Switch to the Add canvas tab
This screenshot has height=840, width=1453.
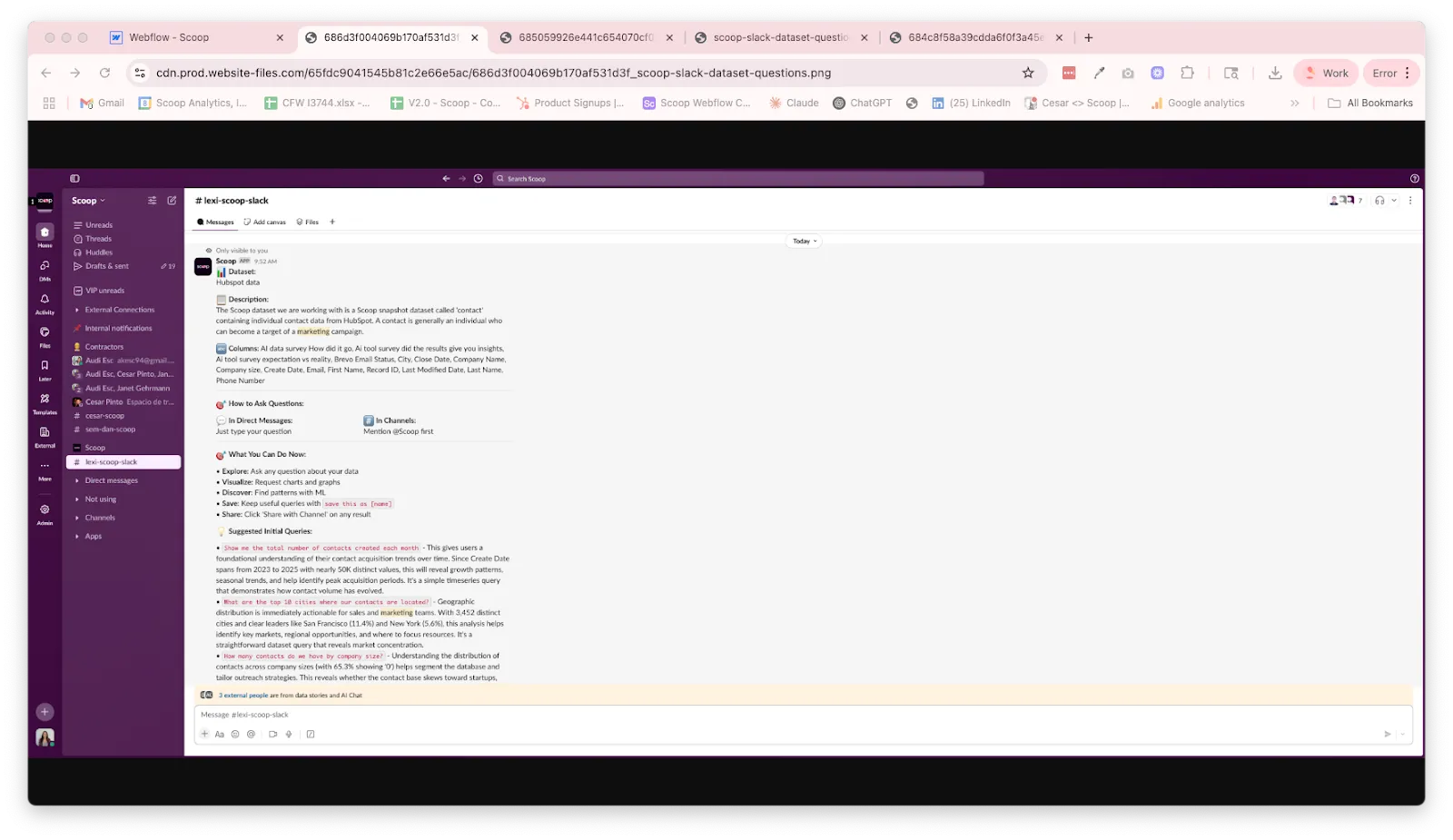tap(264, 222)
